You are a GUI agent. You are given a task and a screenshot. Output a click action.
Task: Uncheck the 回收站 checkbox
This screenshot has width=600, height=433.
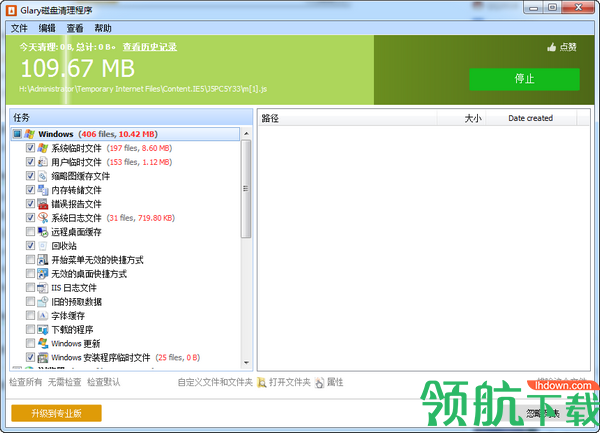tap(30, 245)
